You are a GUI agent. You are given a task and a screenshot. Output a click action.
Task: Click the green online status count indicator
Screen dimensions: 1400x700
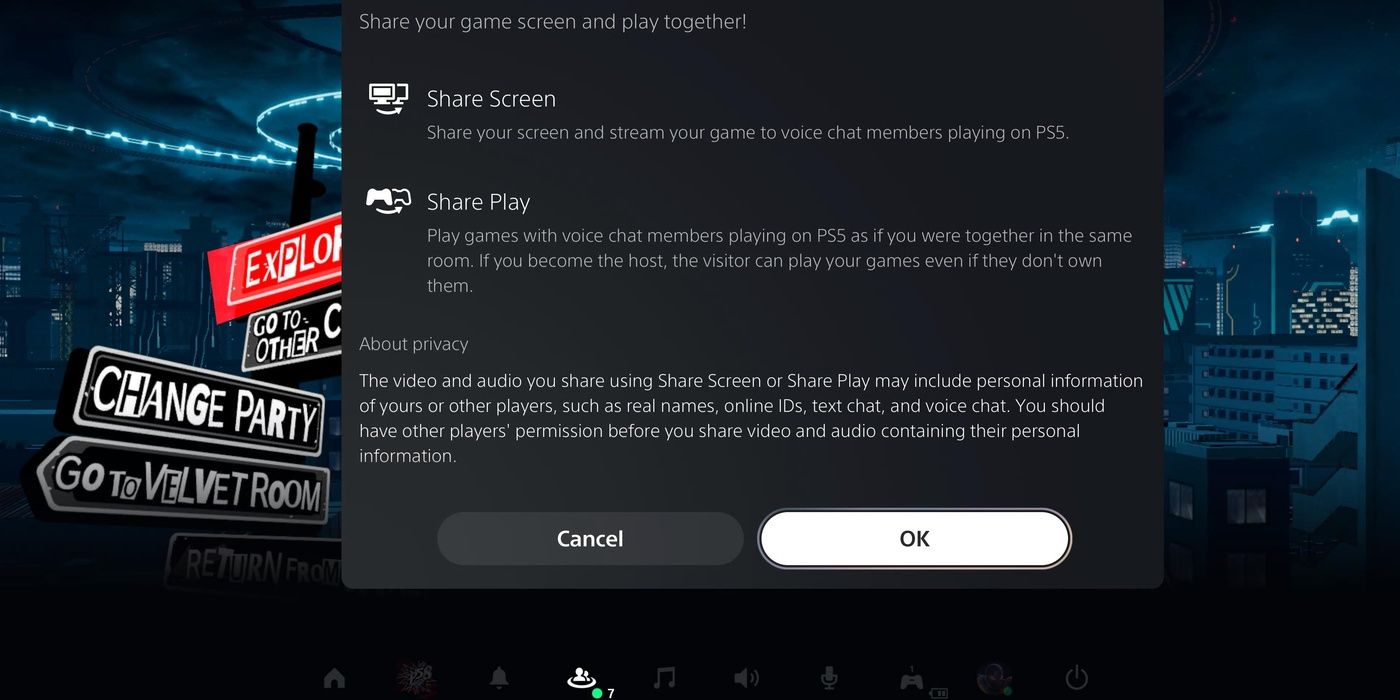603,693
